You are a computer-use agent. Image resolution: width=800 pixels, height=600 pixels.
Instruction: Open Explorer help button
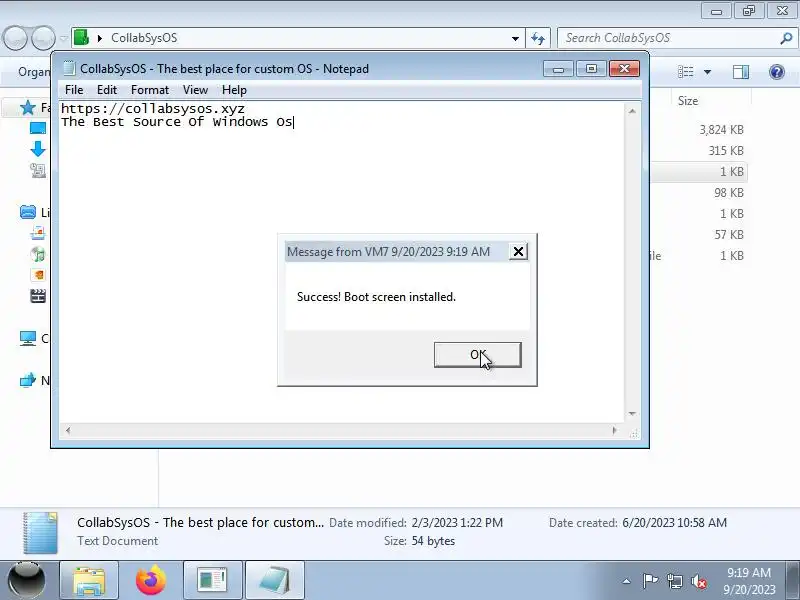click(777, 72)
